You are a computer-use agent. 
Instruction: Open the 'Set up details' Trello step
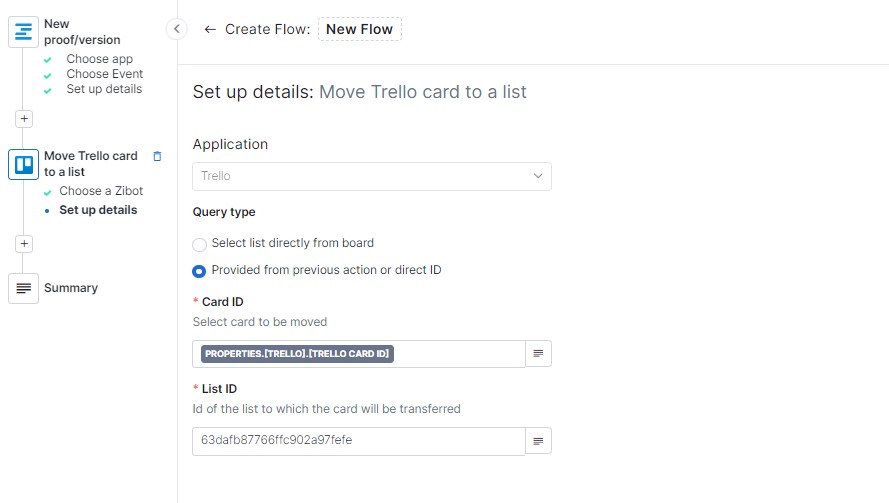point(98,210)
